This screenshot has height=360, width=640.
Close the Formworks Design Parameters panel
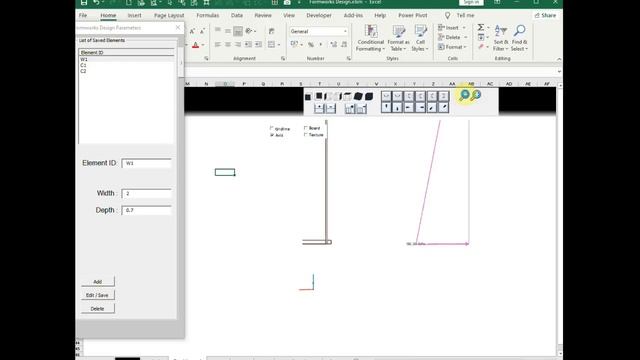click(178, 27)
